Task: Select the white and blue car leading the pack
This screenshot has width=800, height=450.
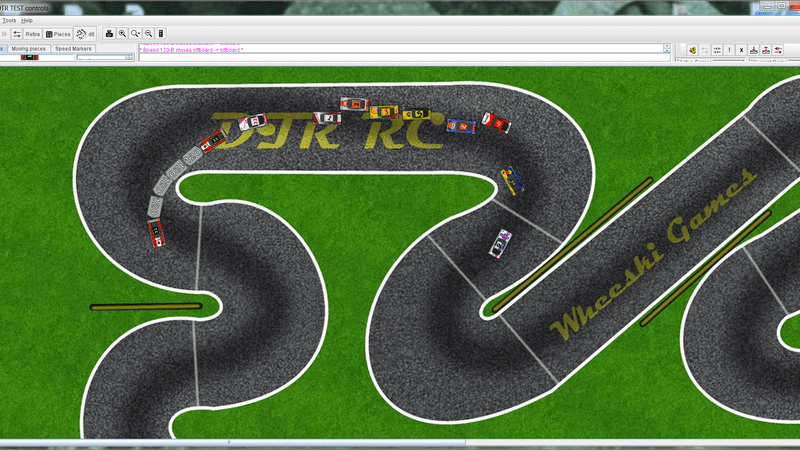Action: 501,244
